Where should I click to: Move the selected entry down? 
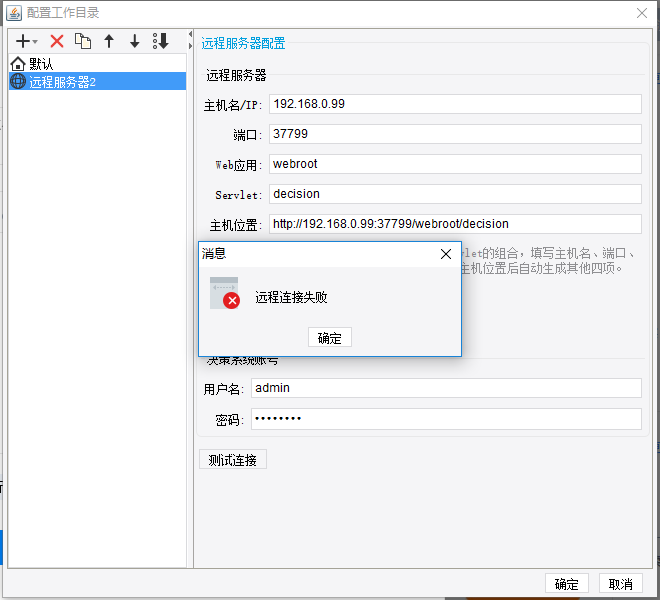pos(135,41)
